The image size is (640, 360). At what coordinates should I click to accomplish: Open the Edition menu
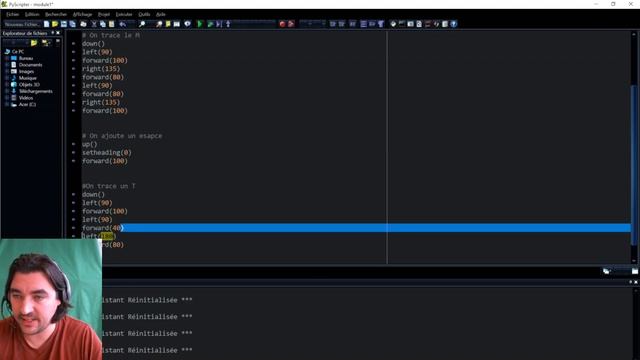(32, 14)
